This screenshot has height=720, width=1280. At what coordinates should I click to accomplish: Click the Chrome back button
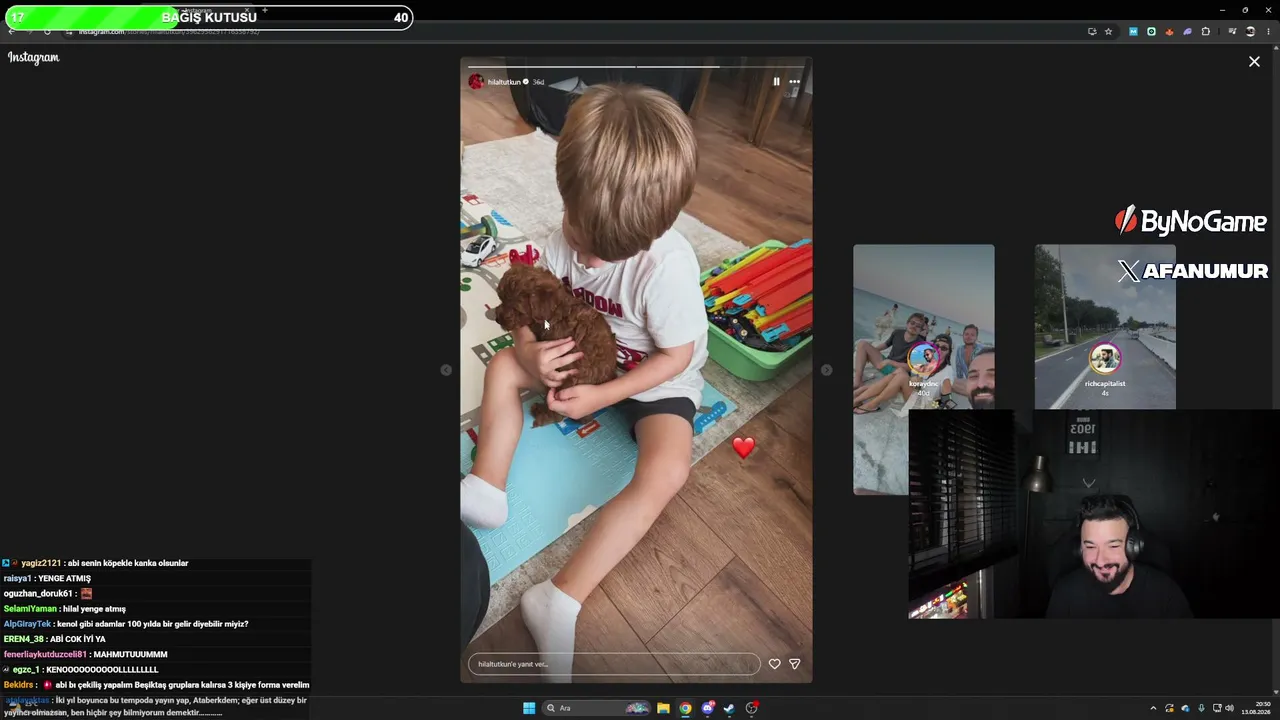coord(11,31)
